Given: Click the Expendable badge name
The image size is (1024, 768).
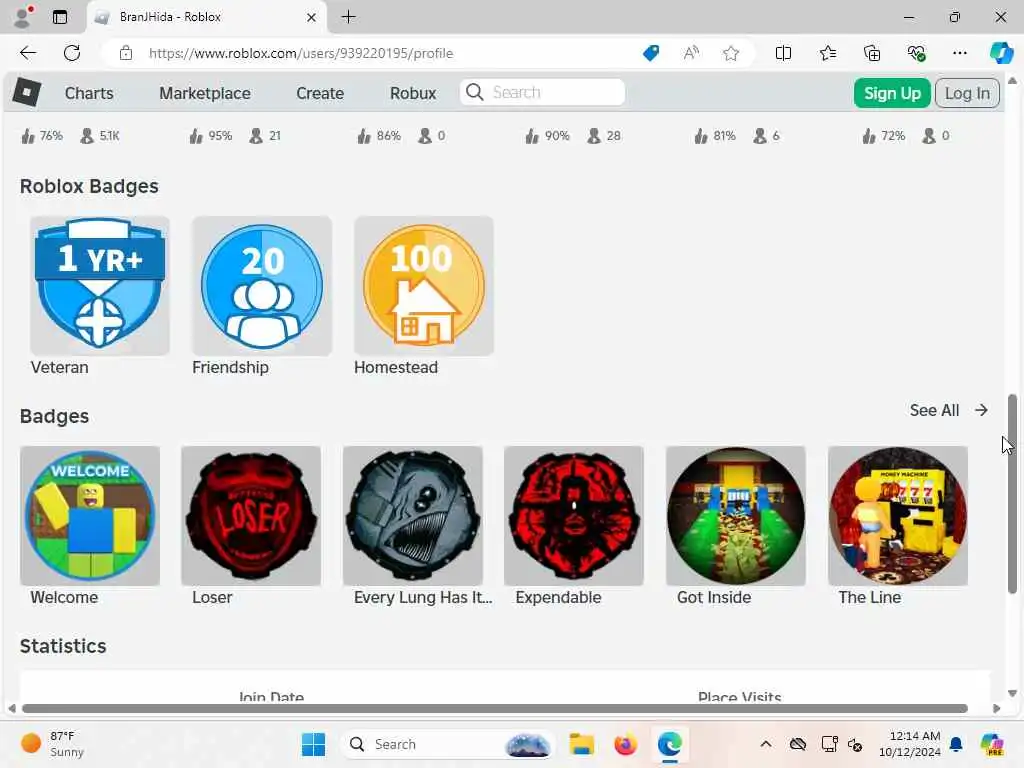Looking at the screenshot, I should pos(558,597).
